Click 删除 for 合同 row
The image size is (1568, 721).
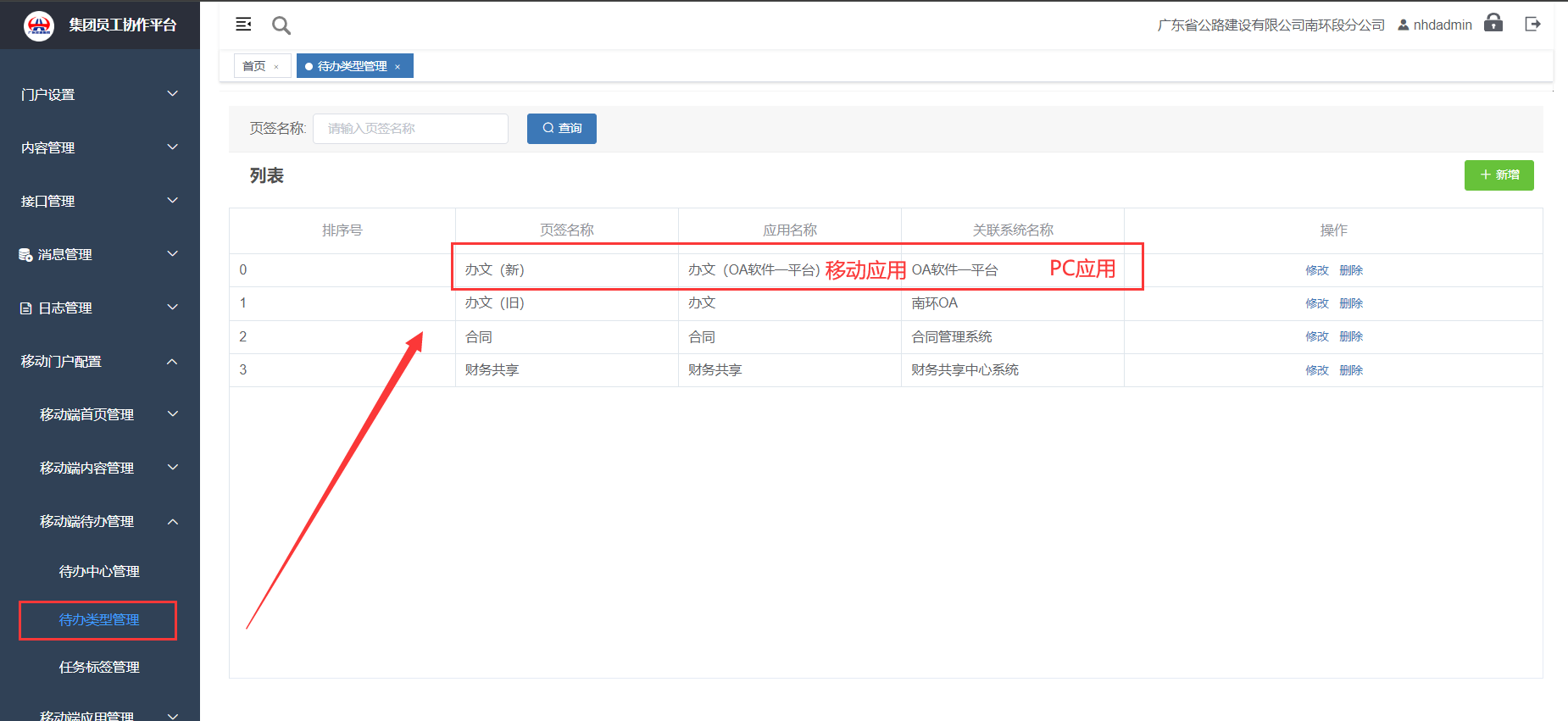(1351, 336)
